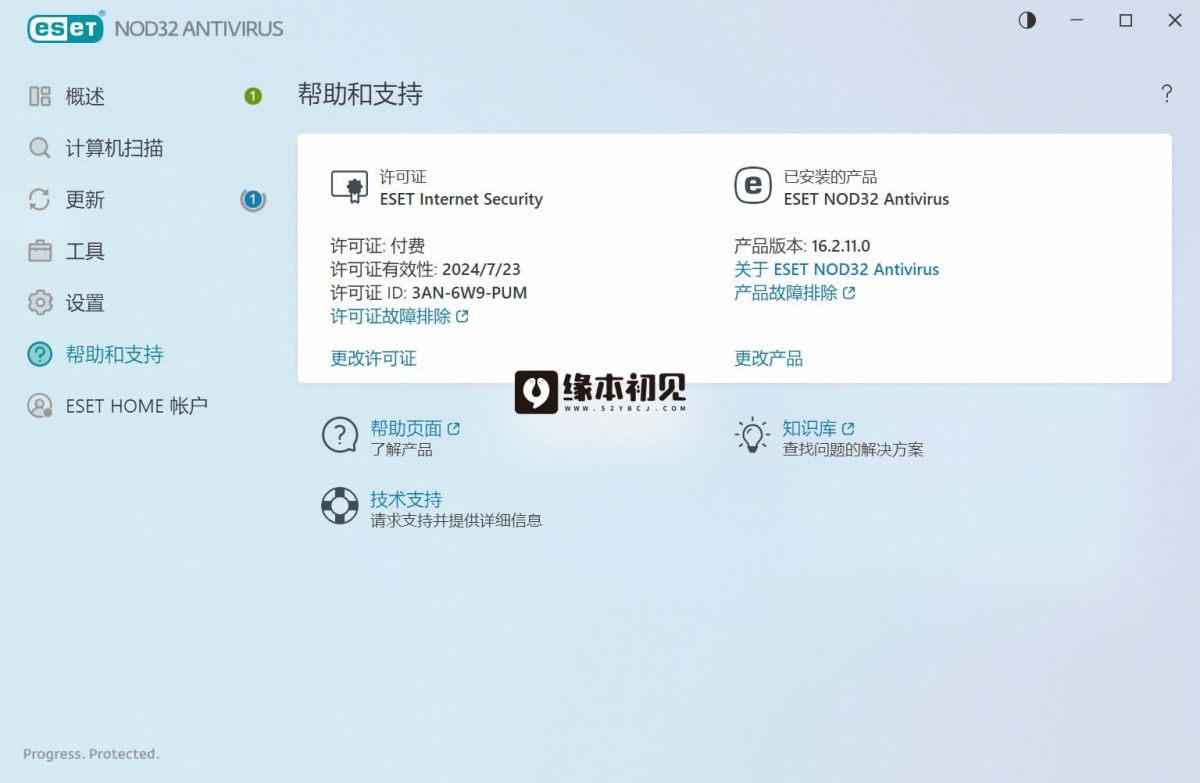Click the license validity date 2024/7/23

482,269
